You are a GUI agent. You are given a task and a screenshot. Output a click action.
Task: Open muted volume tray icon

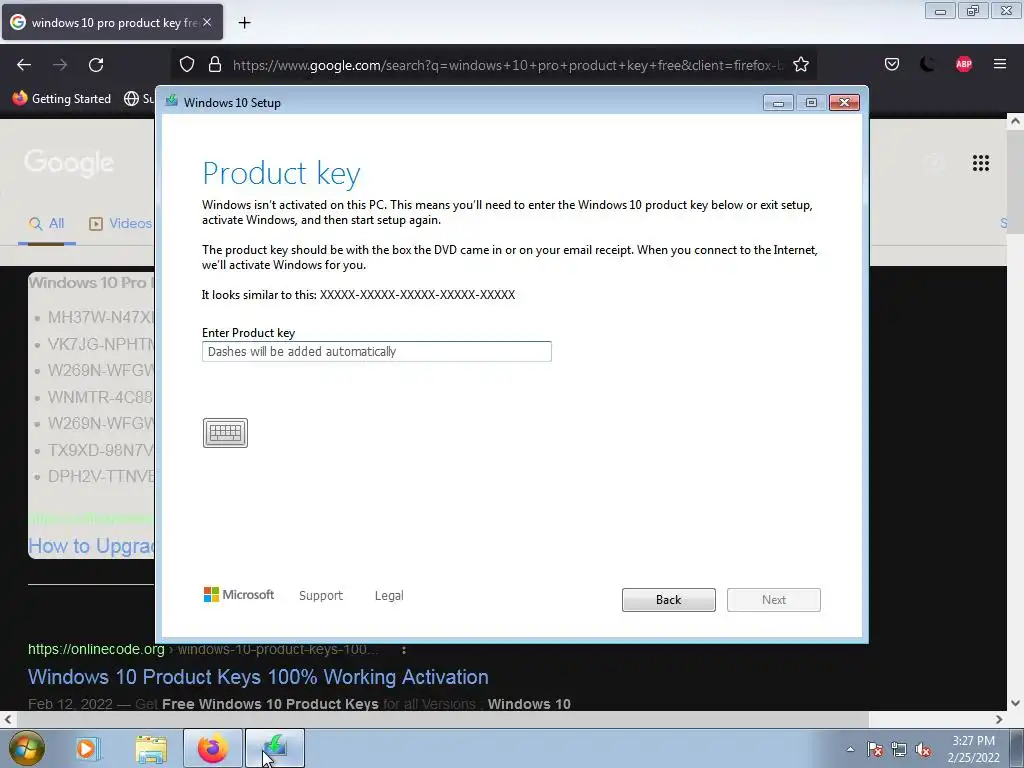[x=923, y=749]
